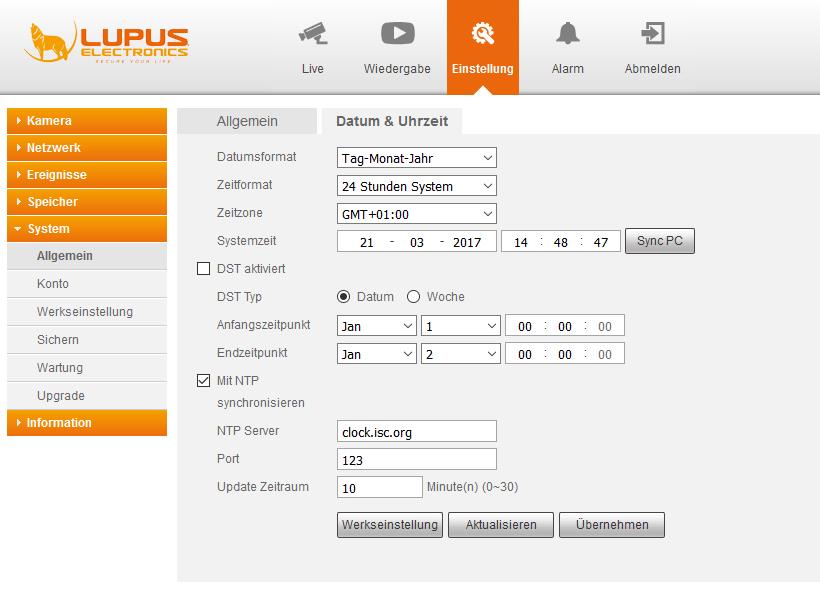820x599 pixels.
Task: Open the Live camera view icon
Action: [x=312, y=34]
